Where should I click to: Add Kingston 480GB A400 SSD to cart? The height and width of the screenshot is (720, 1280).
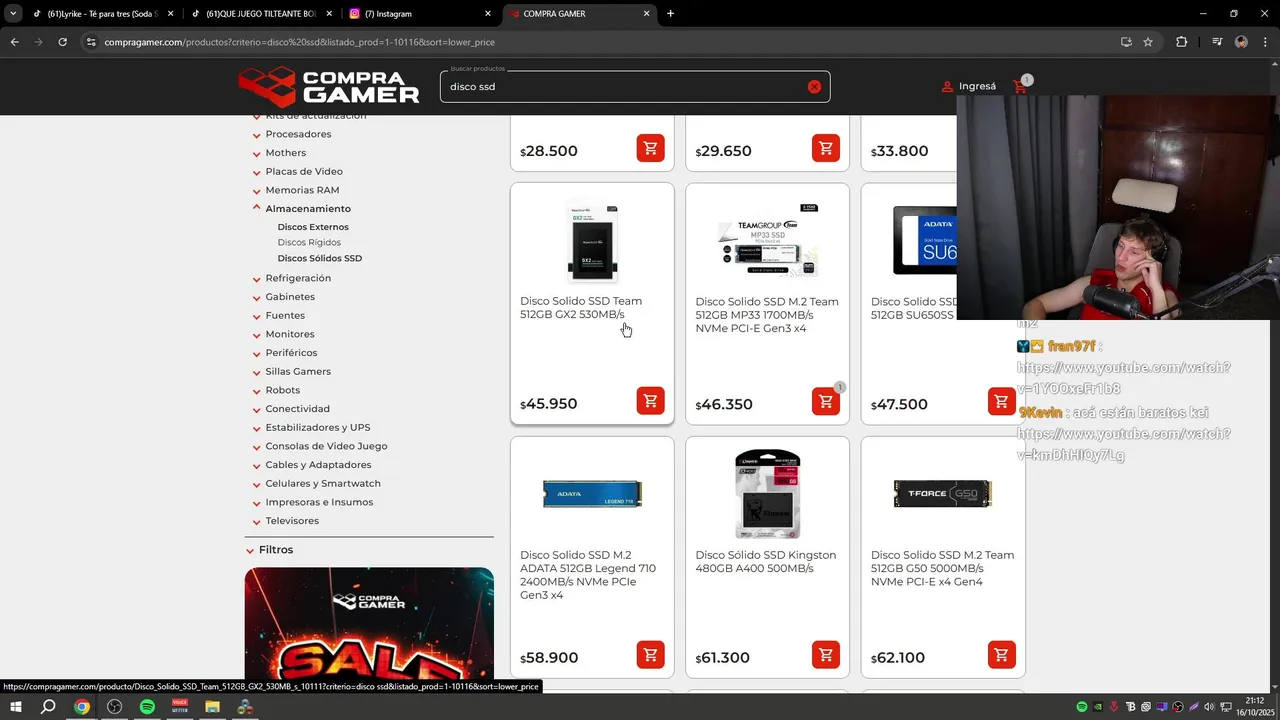tap(825, 655)
